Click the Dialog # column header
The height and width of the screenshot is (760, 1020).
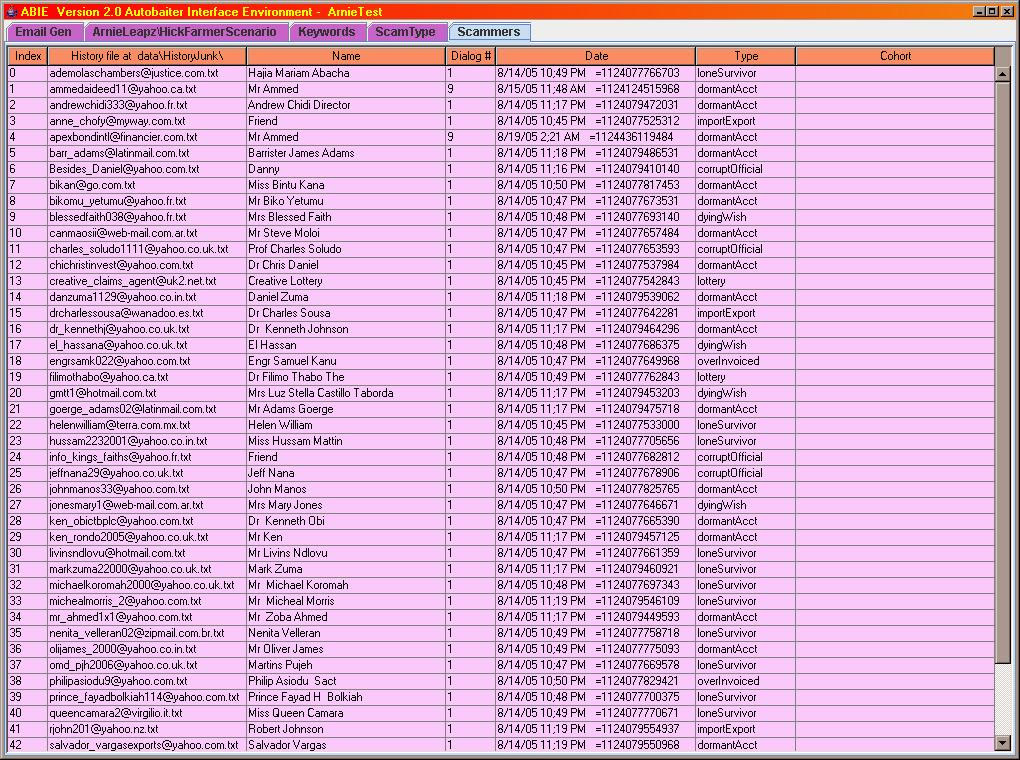click(x=471, y=56)
